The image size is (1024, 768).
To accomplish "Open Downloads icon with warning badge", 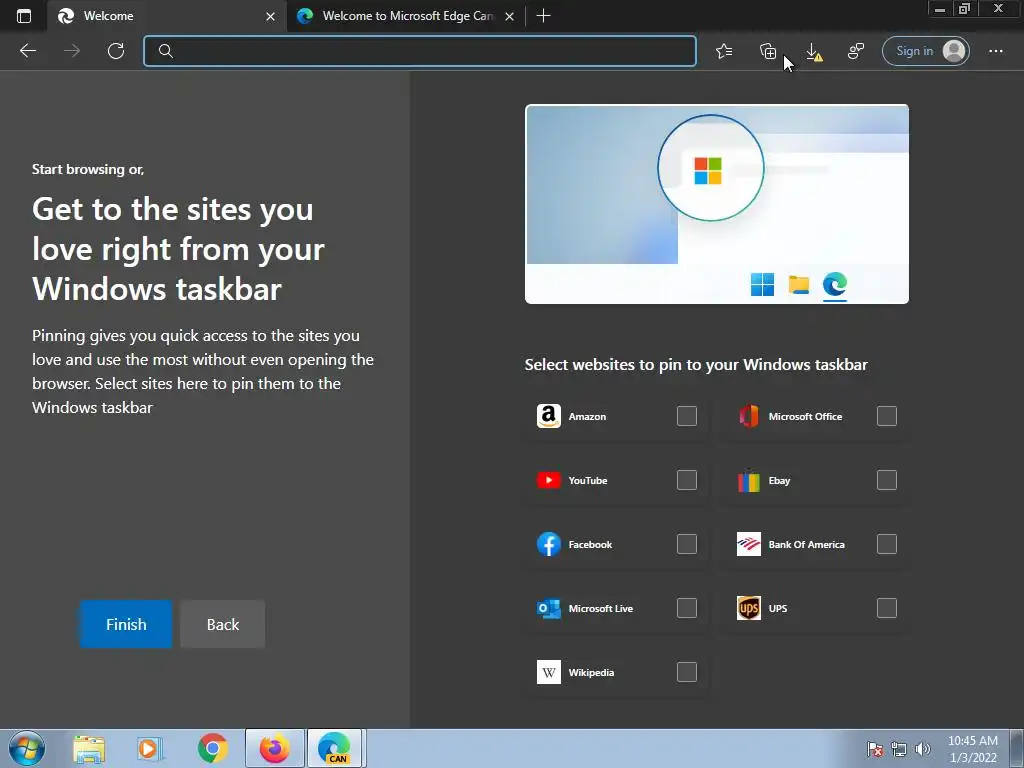I will coord(813,52).
